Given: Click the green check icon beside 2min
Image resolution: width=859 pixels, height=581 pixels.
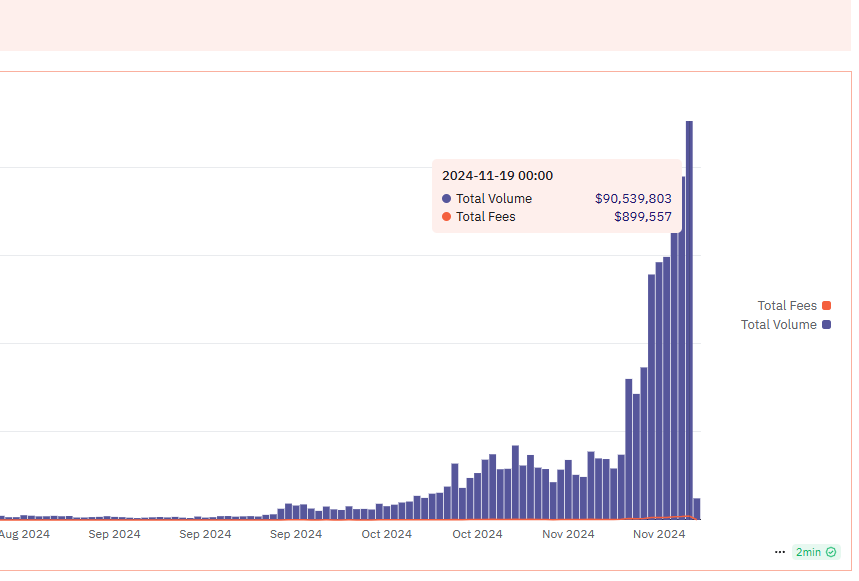Looking at the screenshot, I should pos(831,552).
